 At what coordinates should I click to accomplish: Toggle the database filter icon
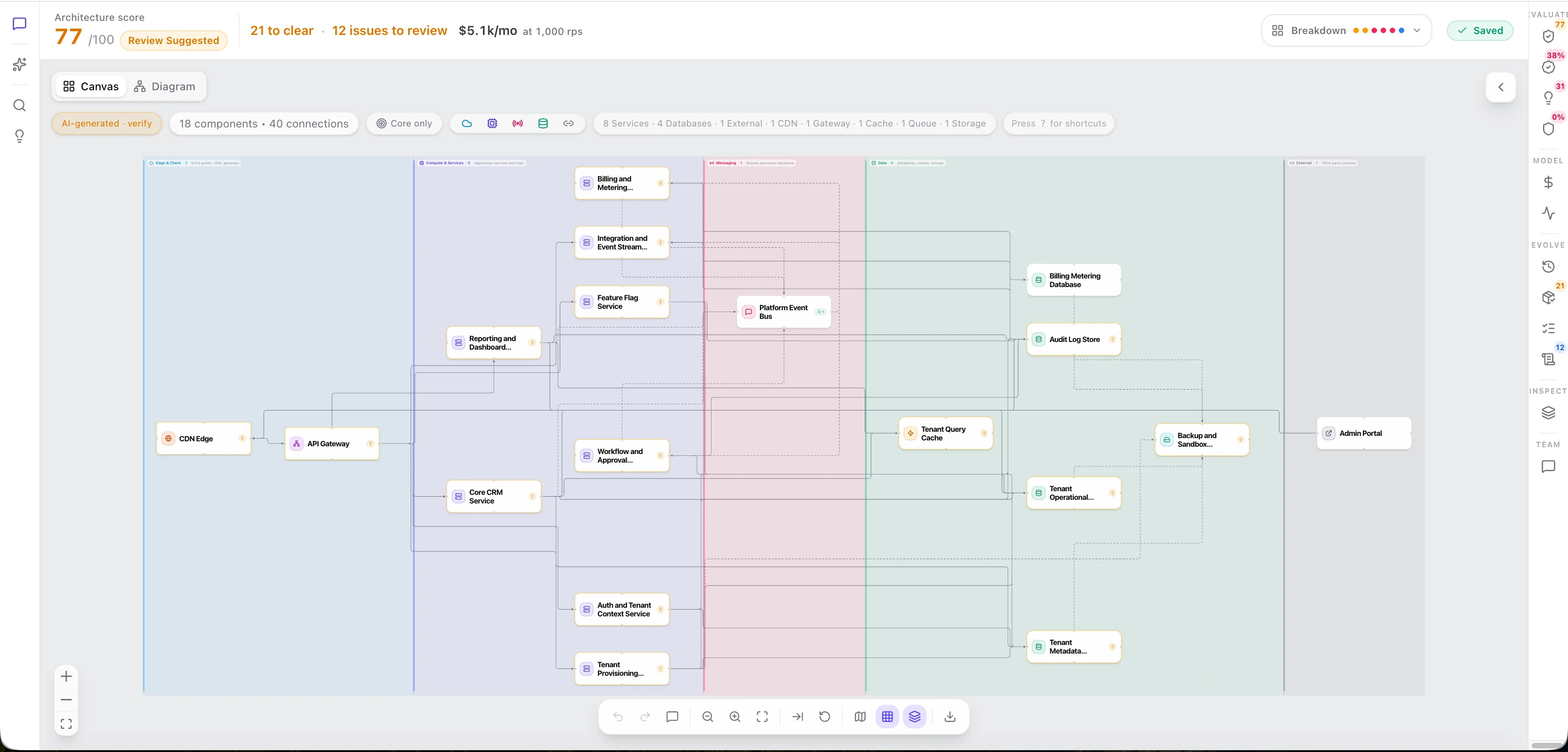543,123
